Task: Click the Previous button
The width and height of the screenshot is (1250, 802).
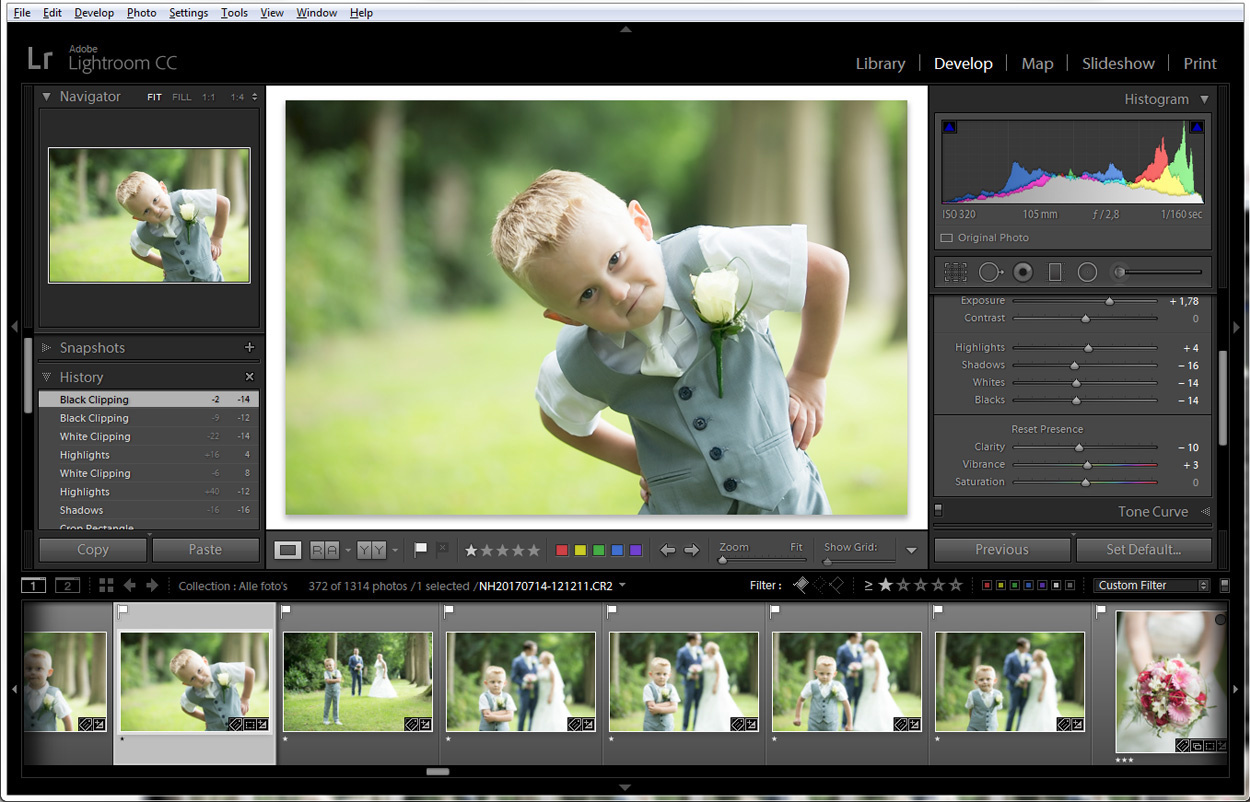Action: (x=1001, y=549)
